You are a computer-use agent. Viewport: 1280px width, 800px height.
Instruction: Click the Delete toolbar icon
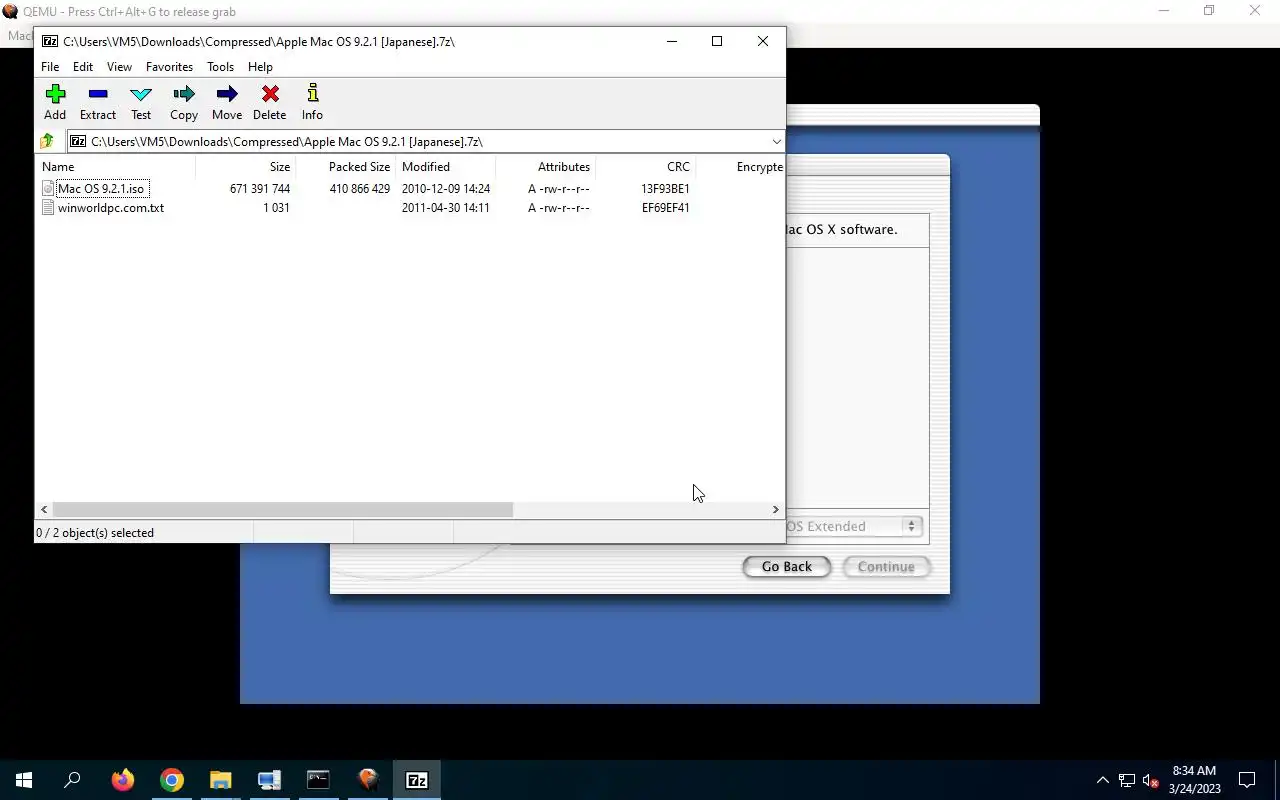point(270,102)
